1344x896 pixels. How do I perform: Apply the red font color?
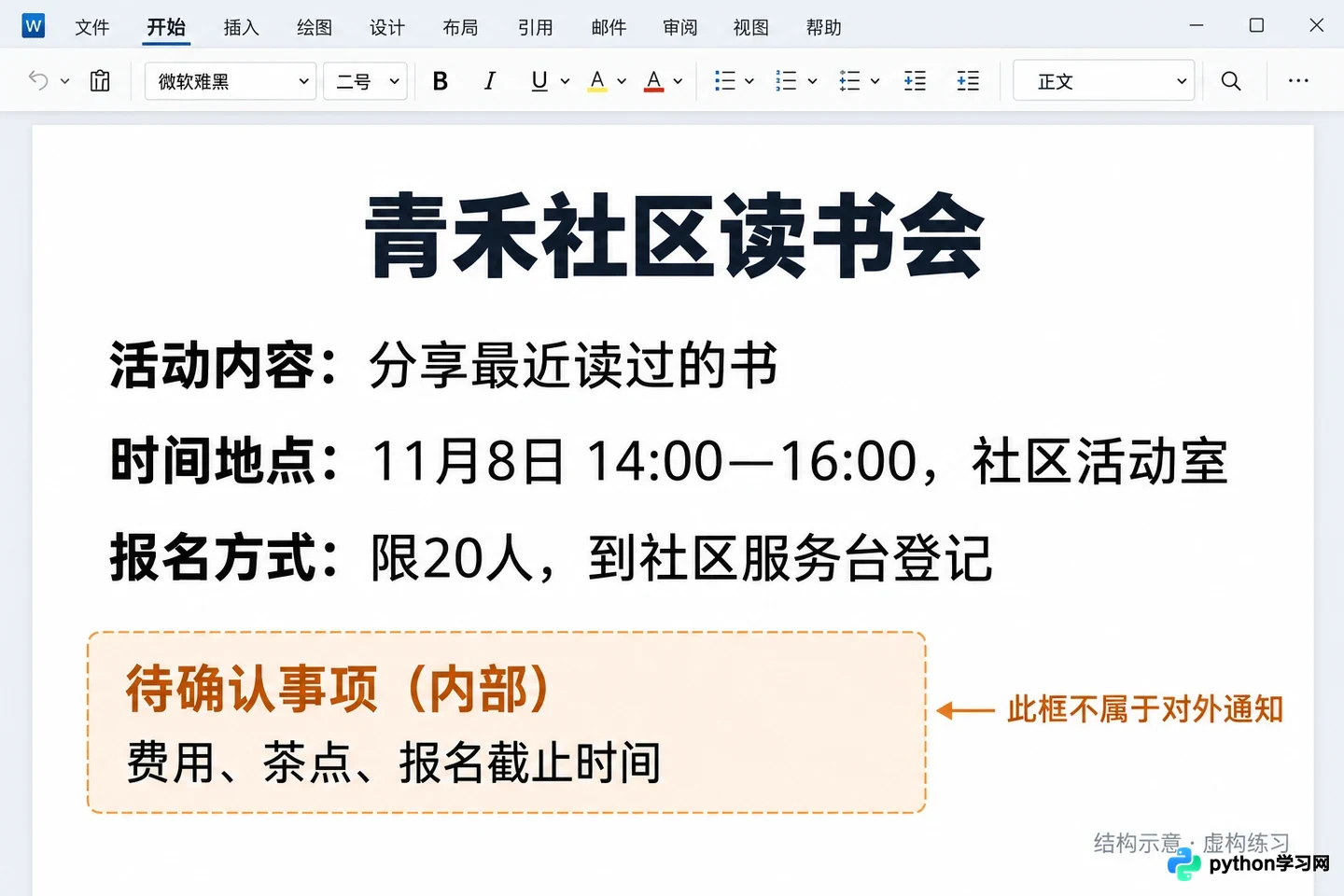pos(654,81)
